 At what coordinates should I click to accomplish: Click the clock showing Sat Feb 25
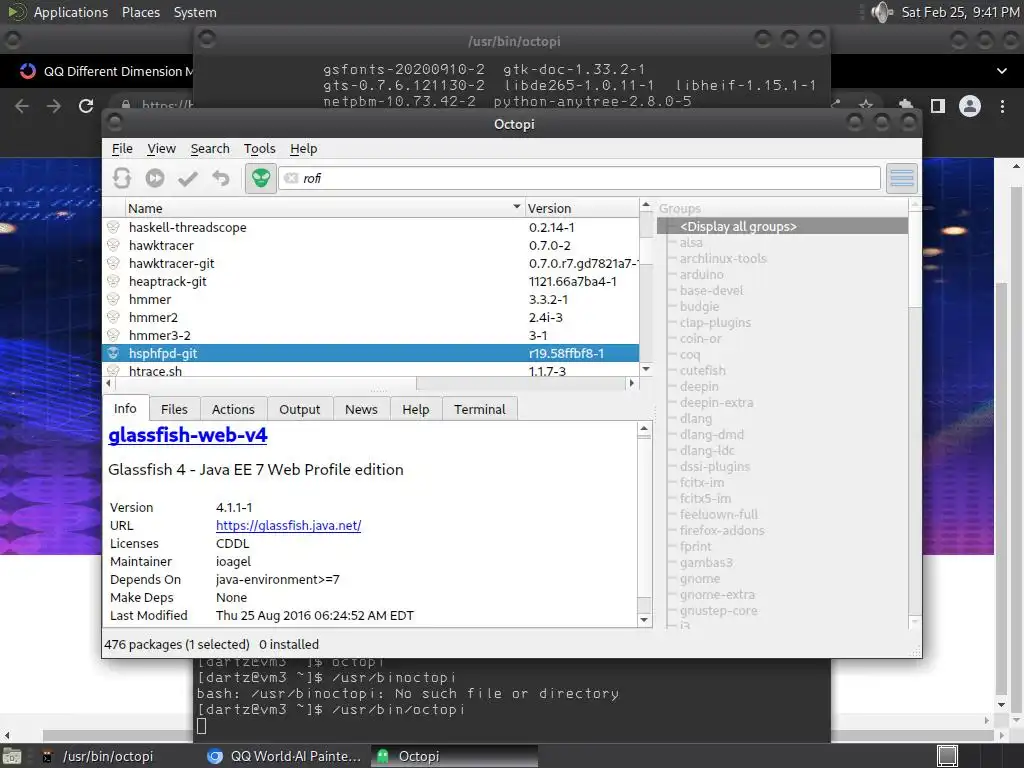[x=960, y=12]
